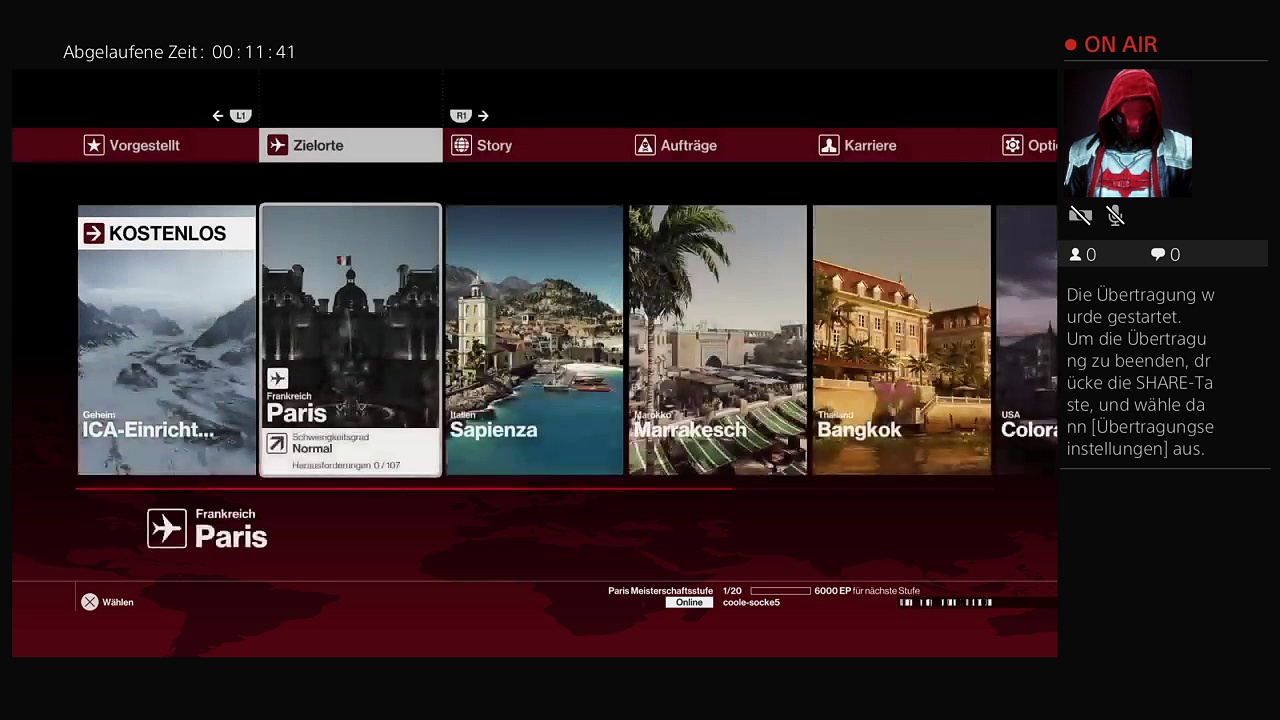The height and width of the screenshot is (720, 1280).
Task: Click the X Wählen button icon
Action: pos(90,602)
